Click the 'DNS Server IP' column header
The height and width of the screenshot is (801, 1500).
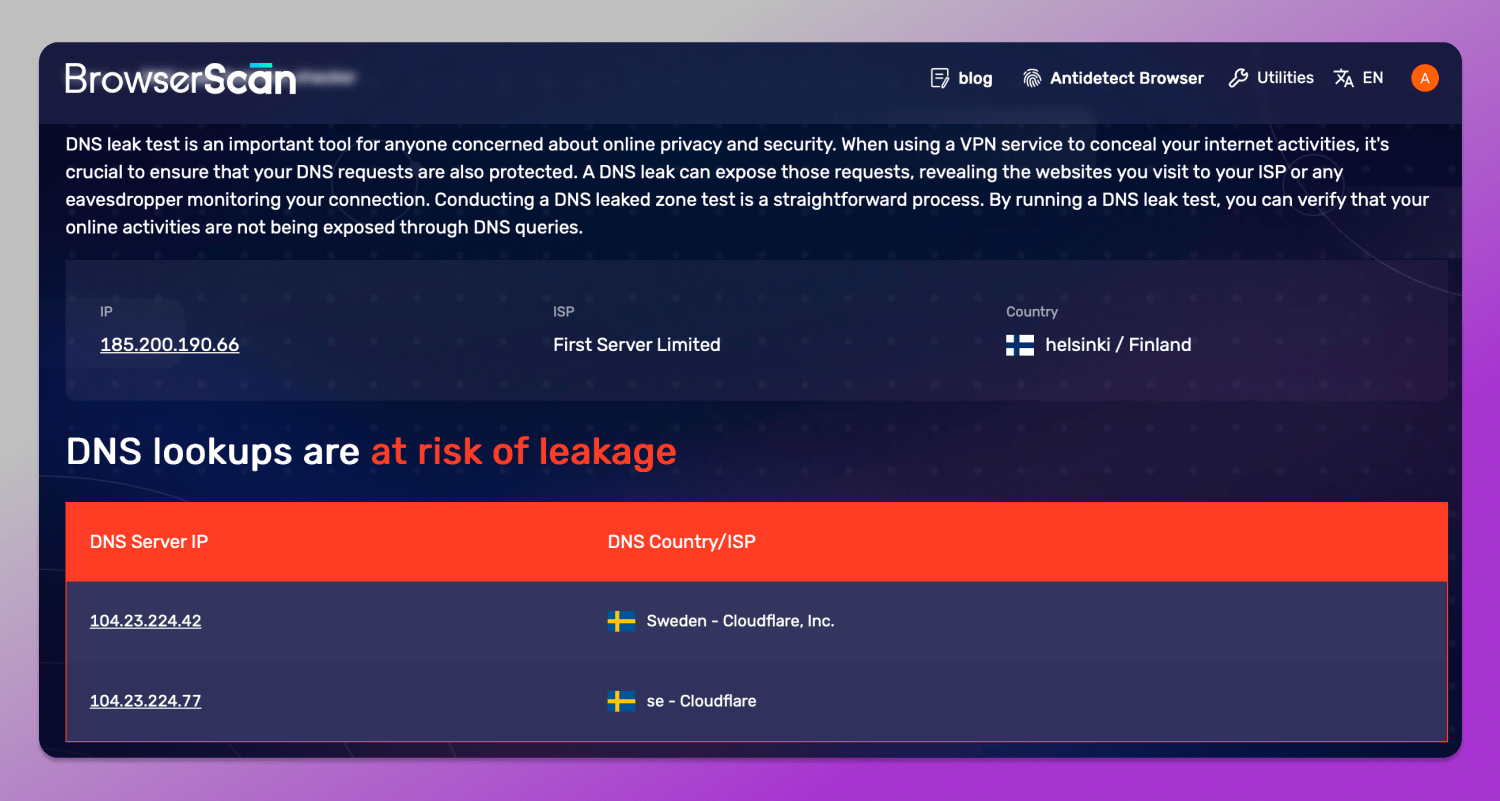point(149,542)
